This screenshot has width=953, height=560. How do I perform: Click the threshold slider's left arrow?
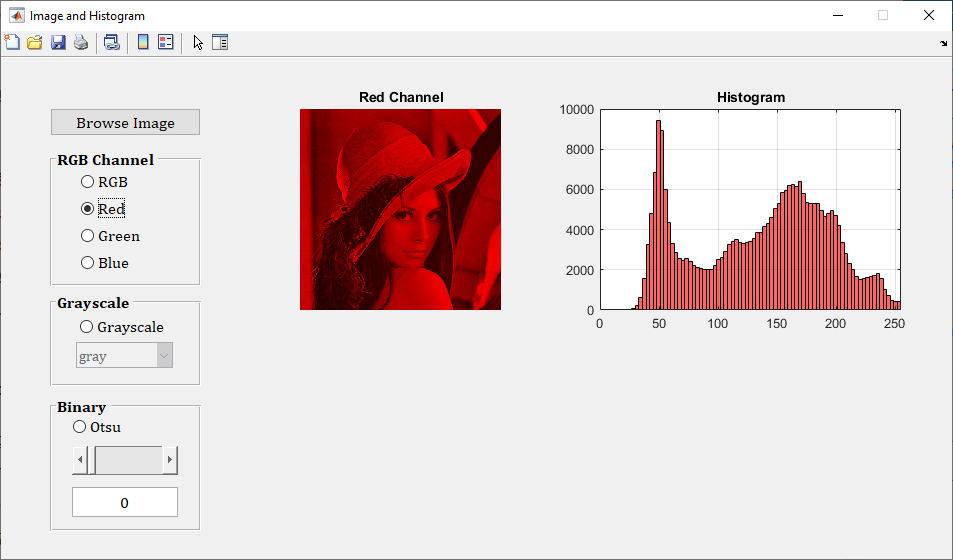[80, 461]
